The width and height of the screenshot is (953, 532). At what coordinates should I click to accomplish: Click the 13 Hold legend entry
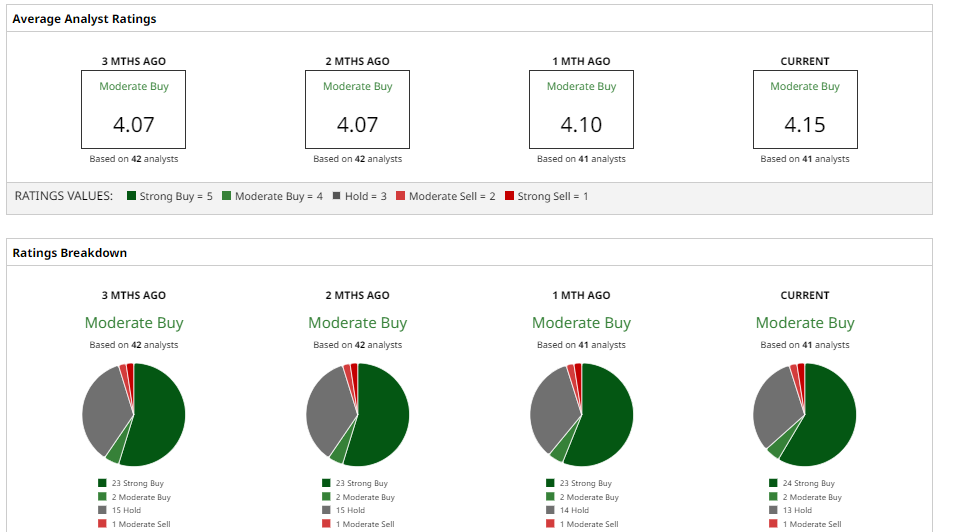coord(797,510)
